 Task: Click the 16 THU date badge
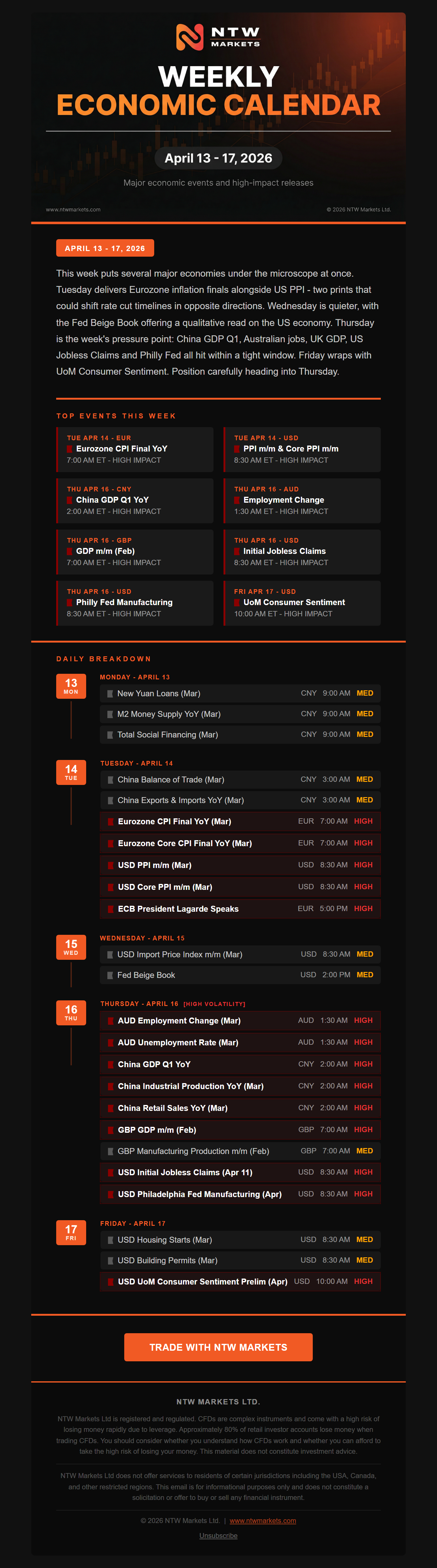(71, 1013)
